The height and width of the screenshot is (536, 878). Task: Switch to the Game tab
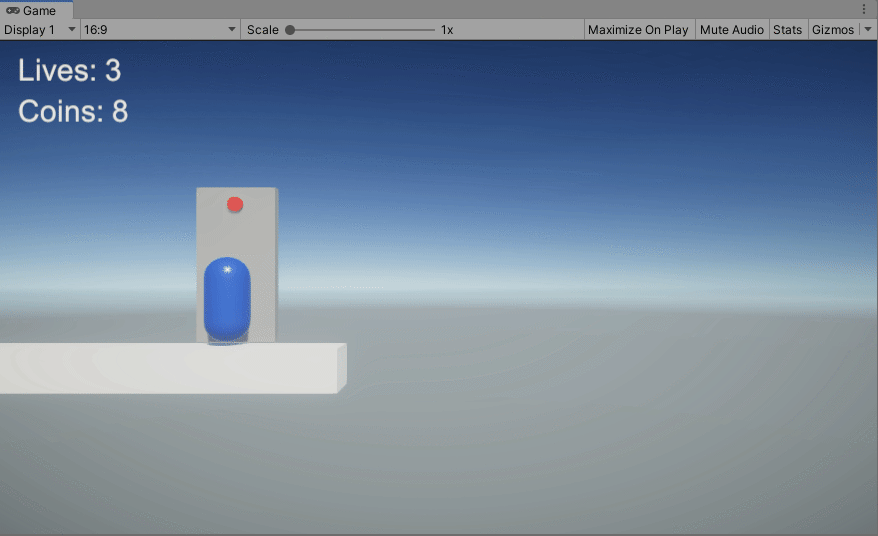tap(36, 10)
